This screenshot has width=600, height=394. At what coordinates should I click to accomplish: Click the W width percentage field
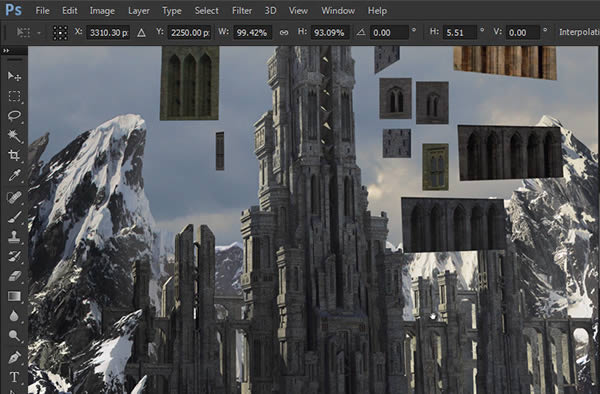[x=253, y=33]
